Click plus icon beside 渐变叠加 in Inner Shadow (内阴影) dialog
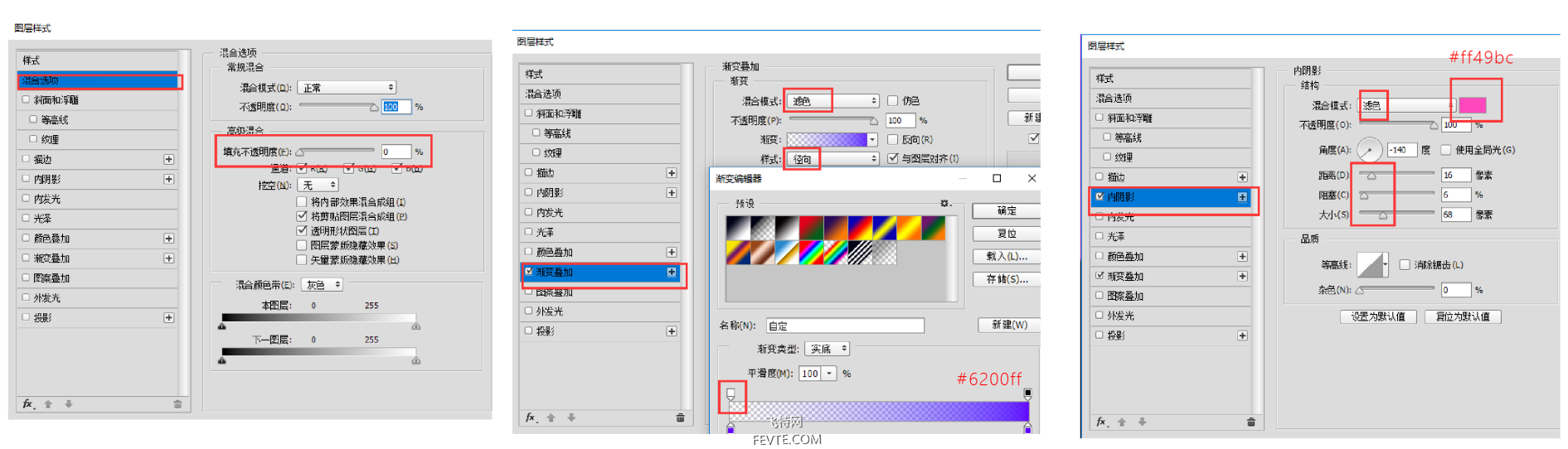1568x449 pixels. click(1242, 277)
